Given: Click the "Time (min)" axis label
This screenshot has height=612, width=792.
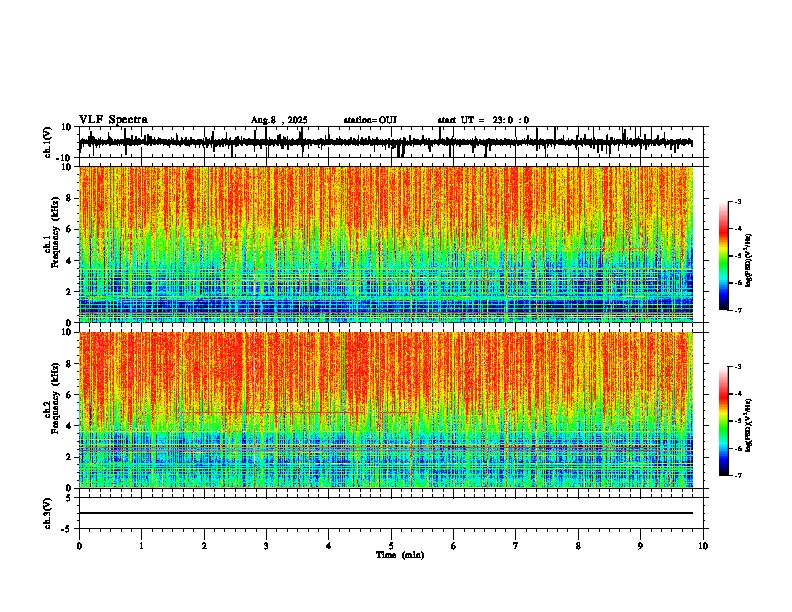Looking at the screenshot, I should pyautogui.click(x=400, y=555).
